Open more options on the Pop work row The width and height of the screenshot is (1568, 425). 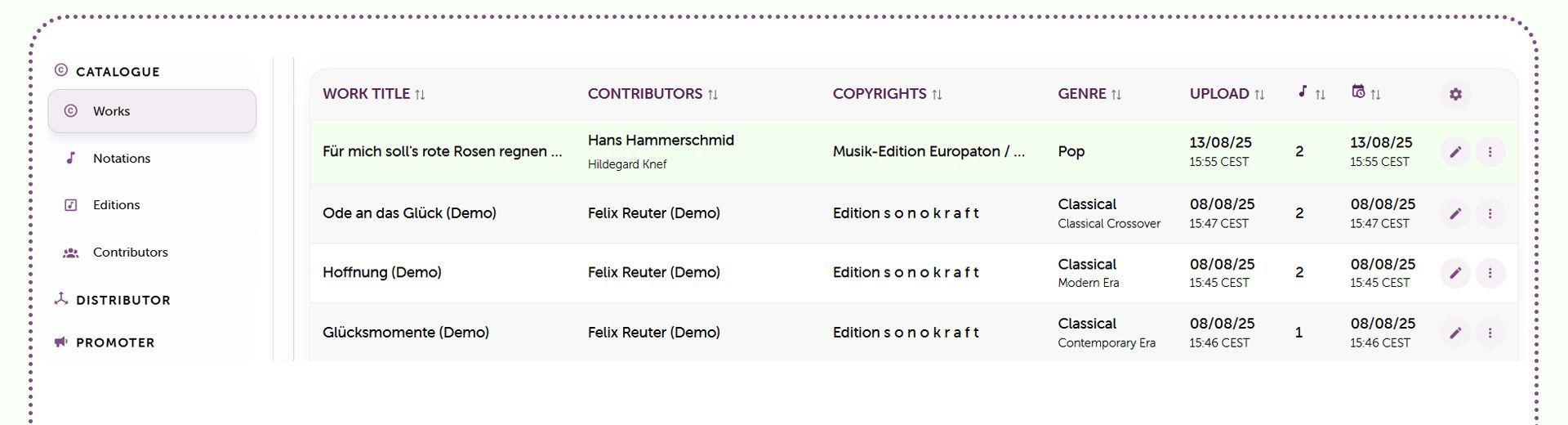pyautogui.click(x=1490, y=152)
